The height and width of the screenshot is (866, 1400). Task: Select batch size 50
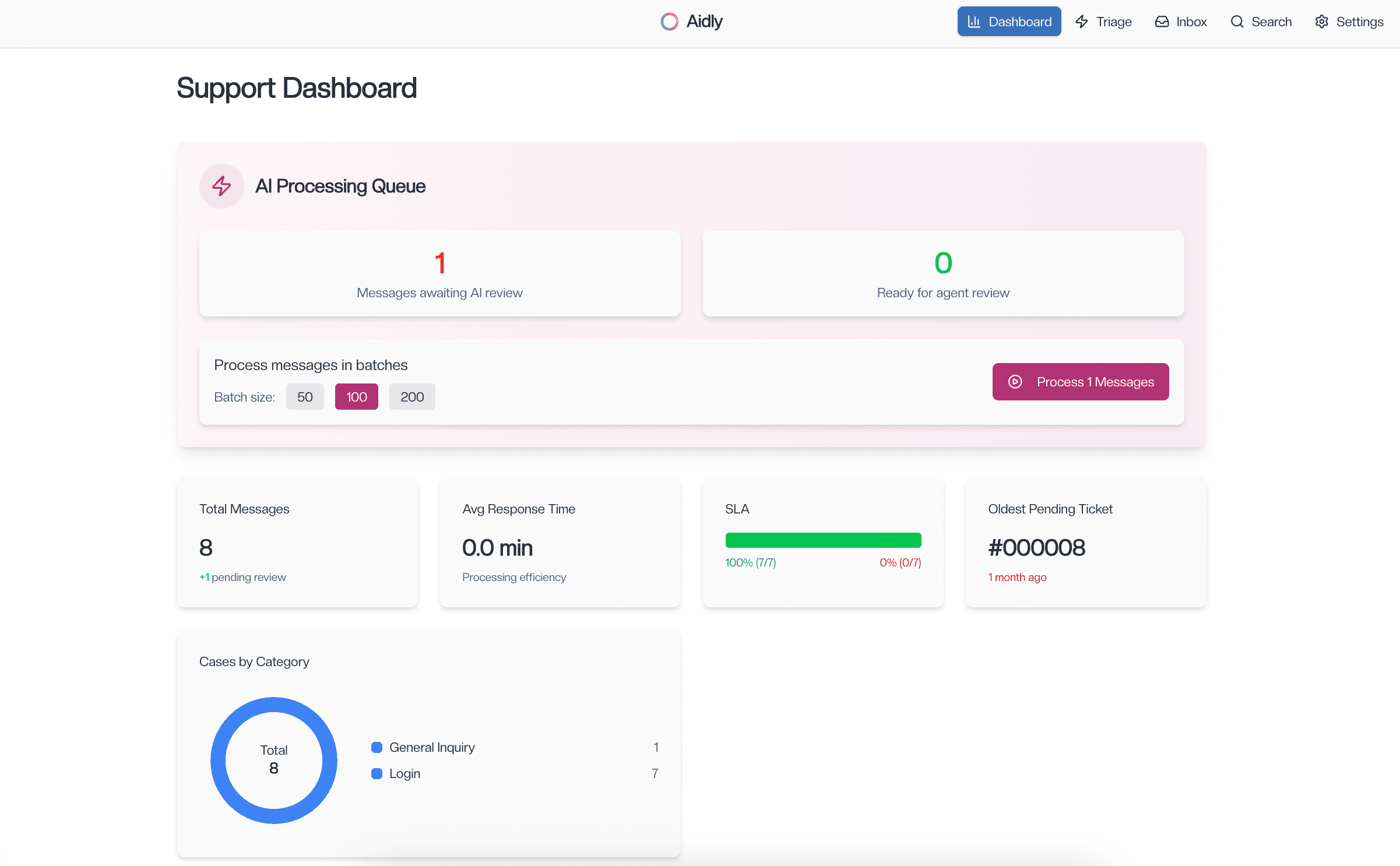[x=305, y=396]
